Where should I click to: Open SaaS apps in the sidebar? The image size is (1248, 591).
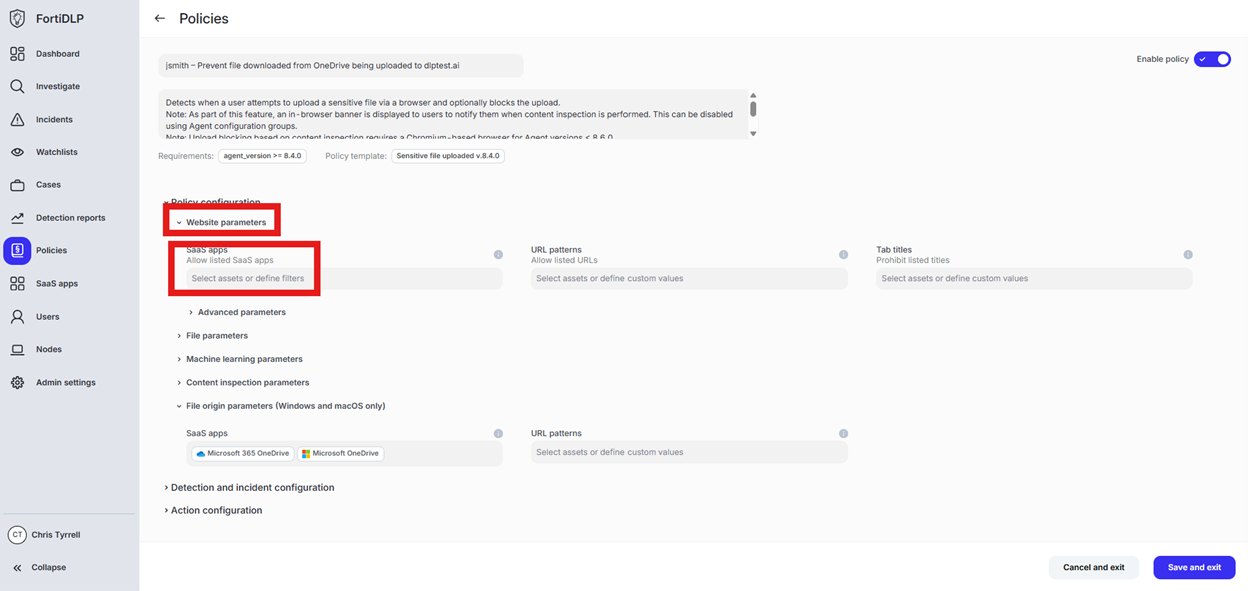pyautogui.click(x=56, y=284)
